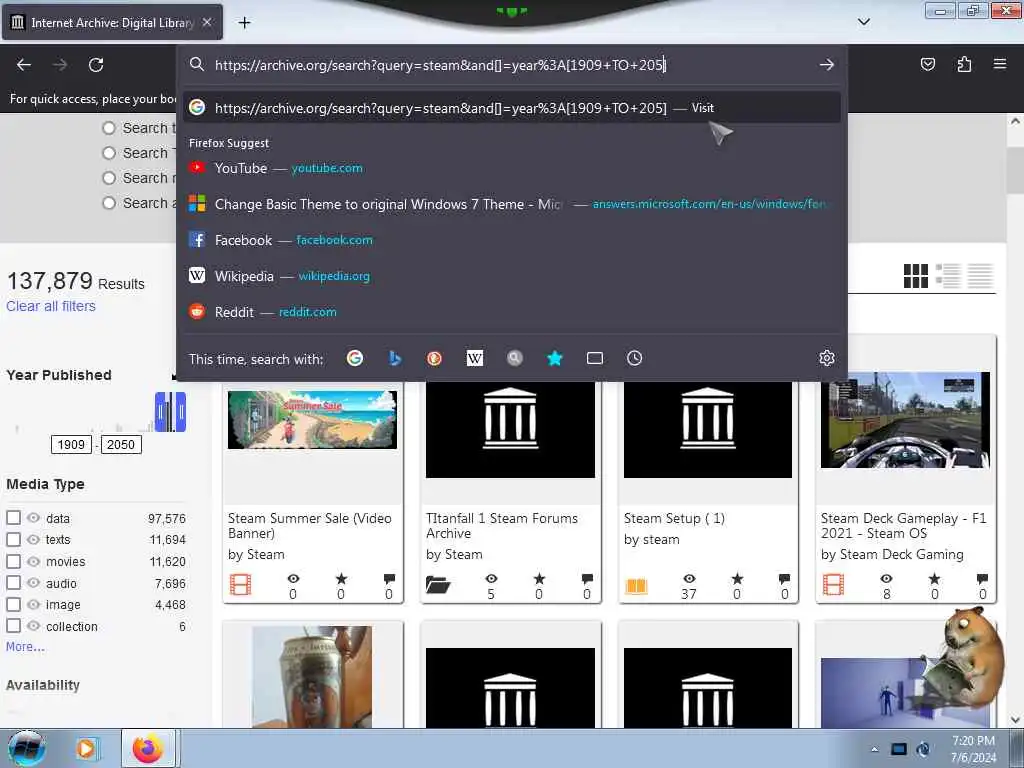This screenshot has height=768, width=1024.
Task: Search this time with Google icon
Action: pos(355,358)
